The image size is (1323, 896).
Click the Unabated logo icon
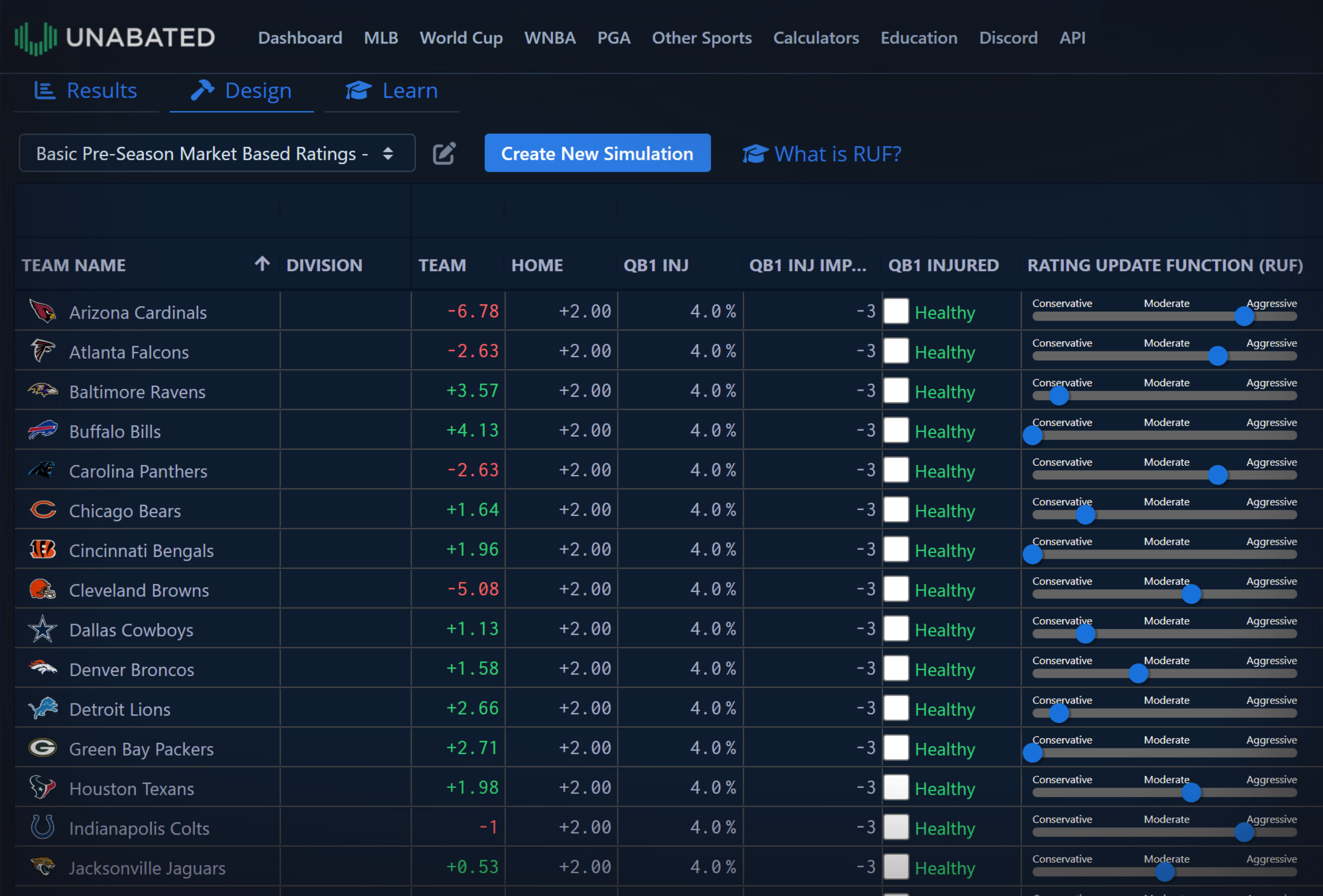click(35, 38)
